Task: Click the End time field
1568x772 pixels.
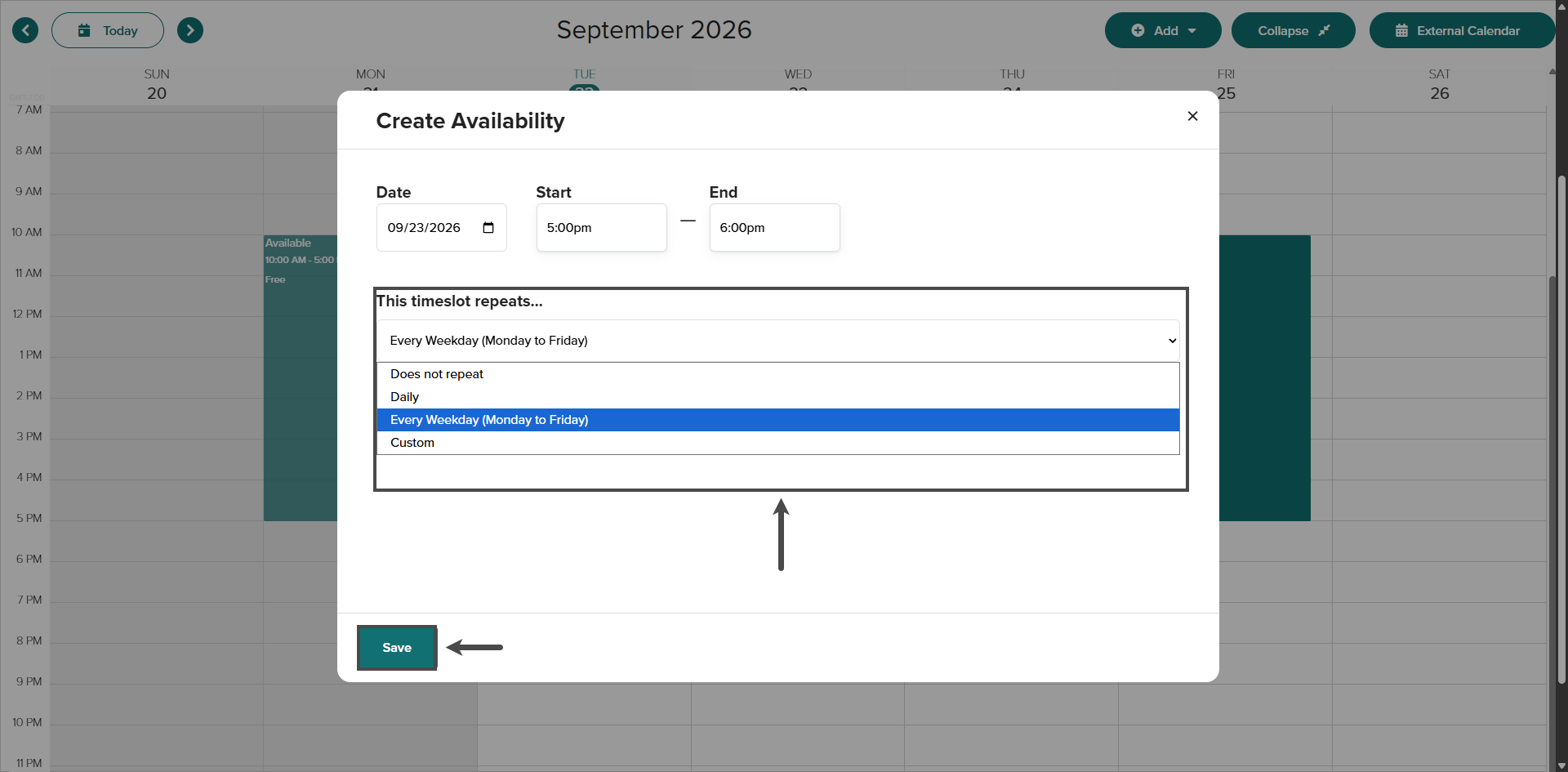Action: 774,228
